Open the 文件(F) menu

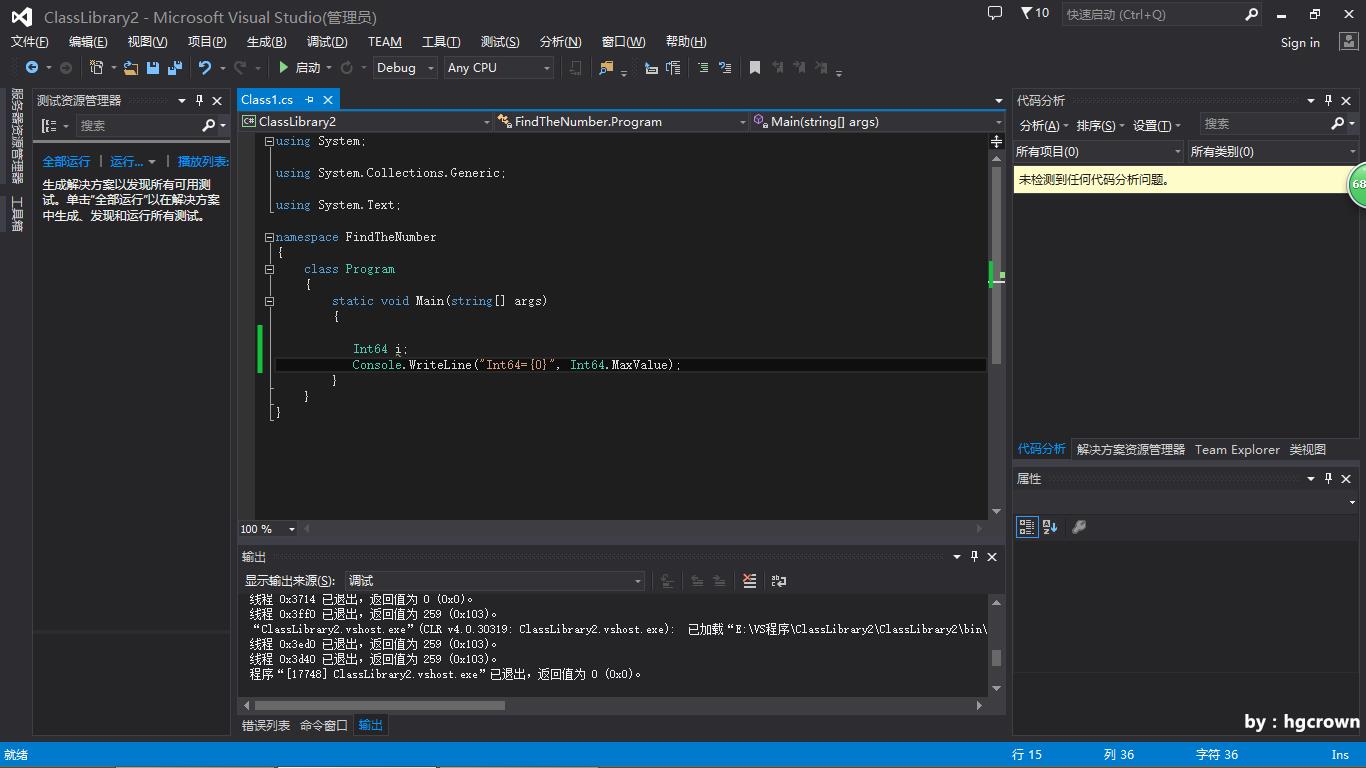coord(30,41)
